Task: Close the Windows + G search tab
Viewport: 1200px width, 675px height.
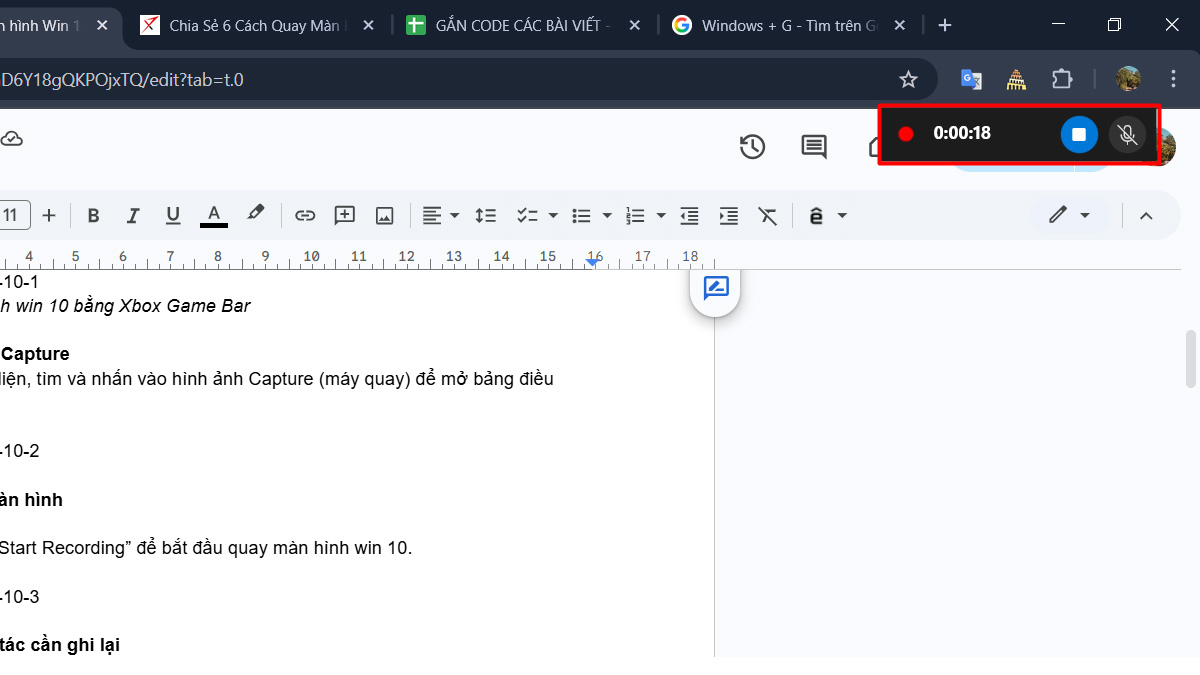Action: pos(898,26)
